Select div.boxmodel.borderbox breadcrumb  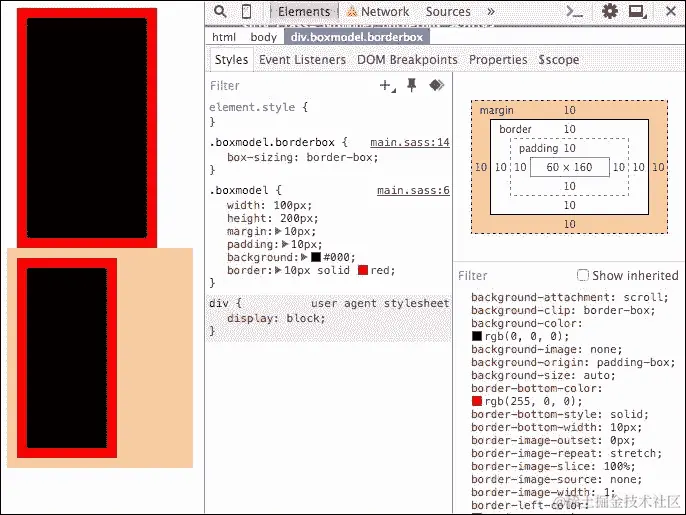tap(357, 37)
